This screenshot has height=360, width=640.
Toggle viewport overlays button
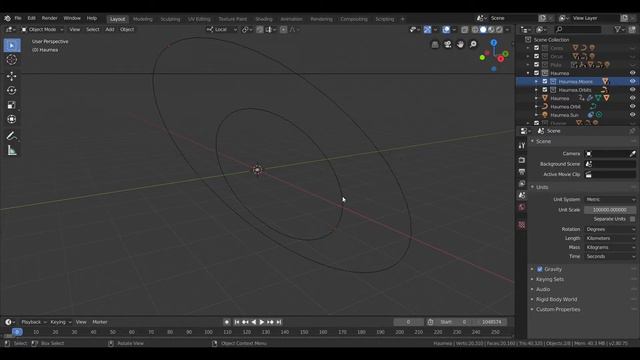click(x=446, y=30)
